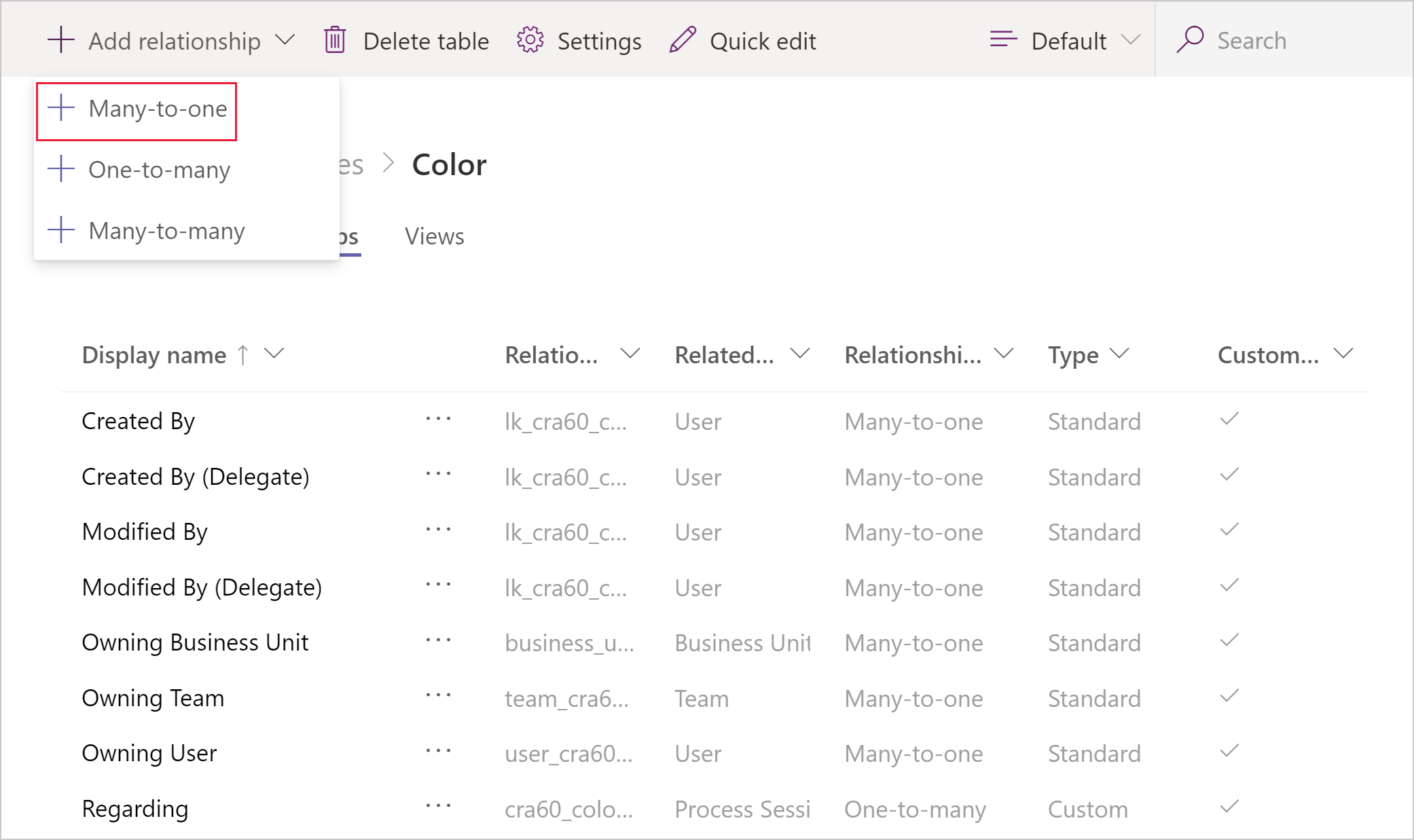Screen dimensions: 1414x840
Task: Select the One-to-many relationship option
Action: pyautogui.click(x=161, y=169)
